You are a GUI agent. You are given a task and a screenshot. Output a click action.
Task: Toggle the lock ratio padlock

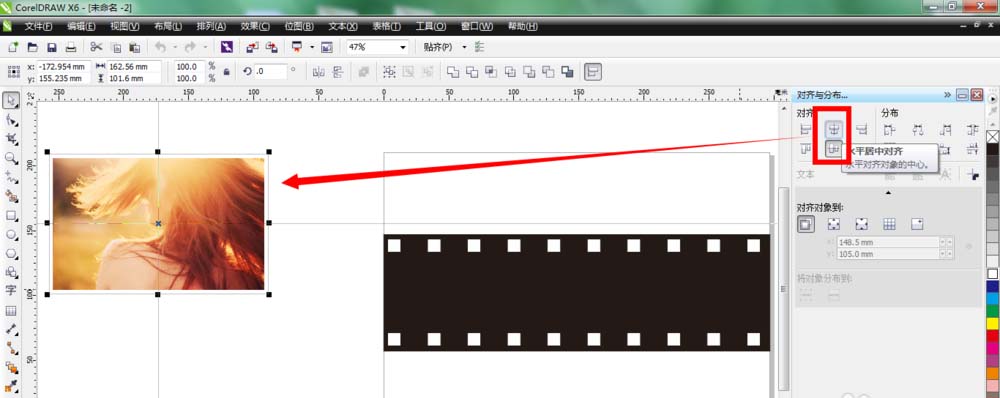click(x=226, y=72)
